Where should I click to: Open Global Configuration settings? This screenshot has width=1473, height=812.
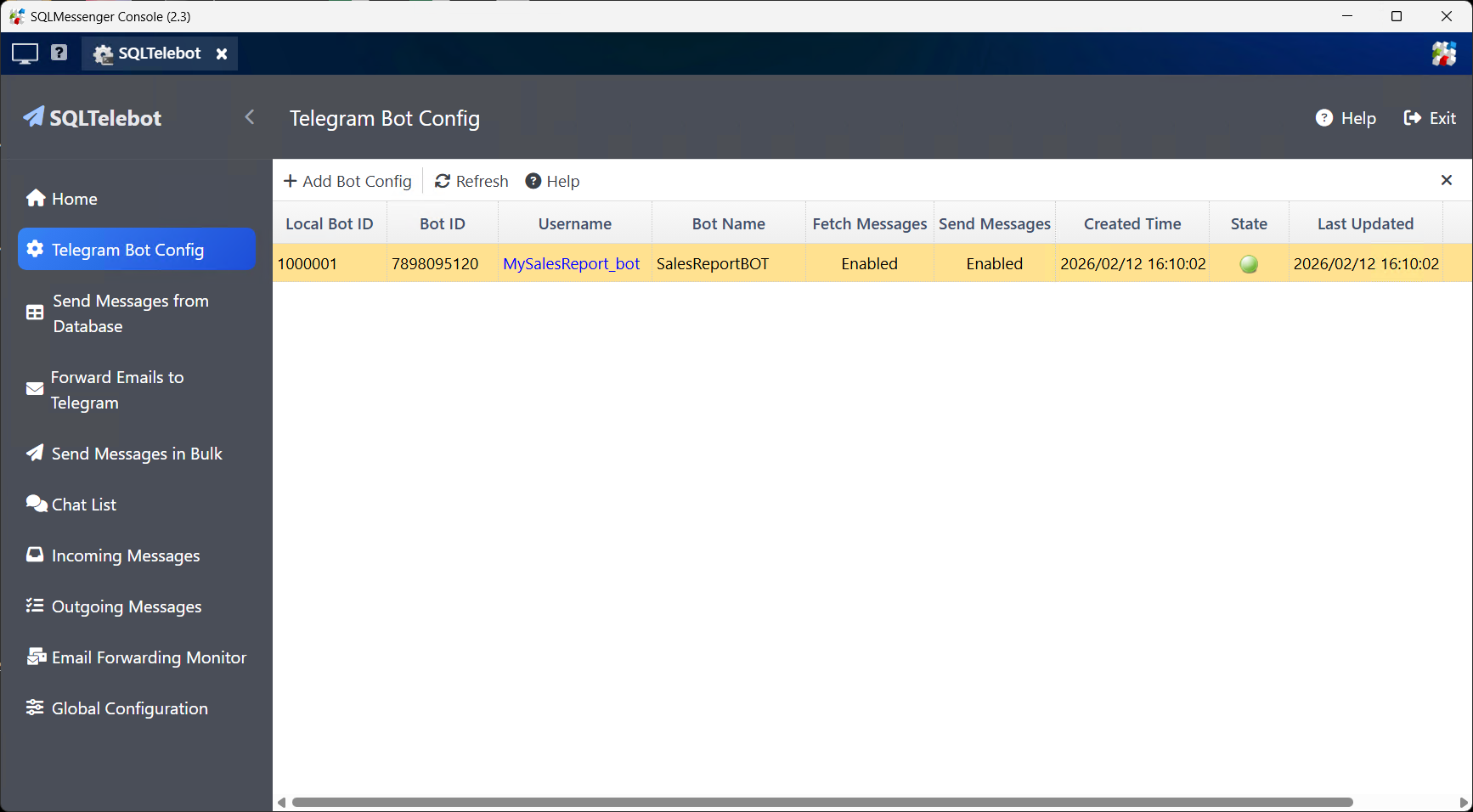tap(129, 708)
